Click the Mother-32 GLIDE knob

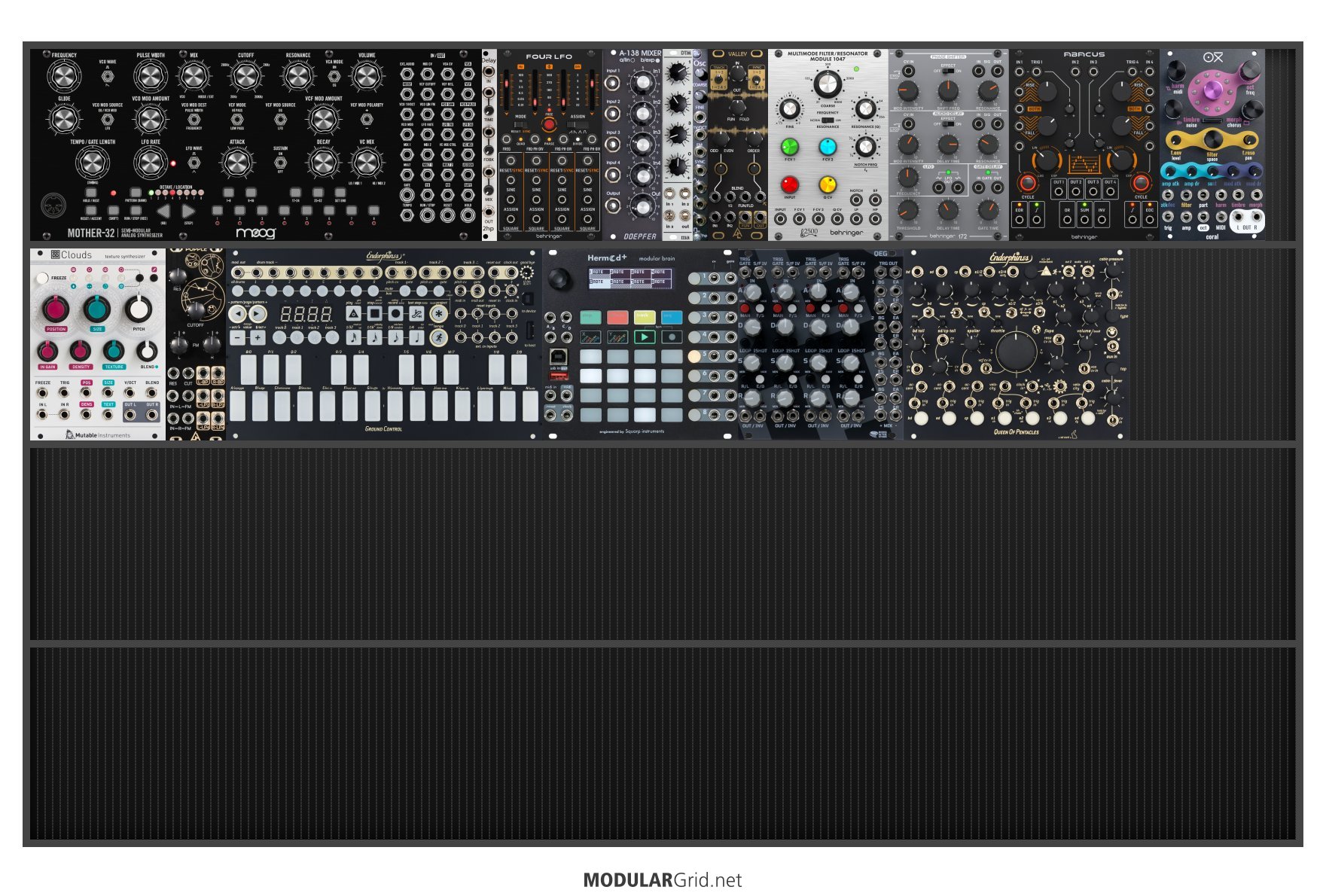(x=64, y=119)
